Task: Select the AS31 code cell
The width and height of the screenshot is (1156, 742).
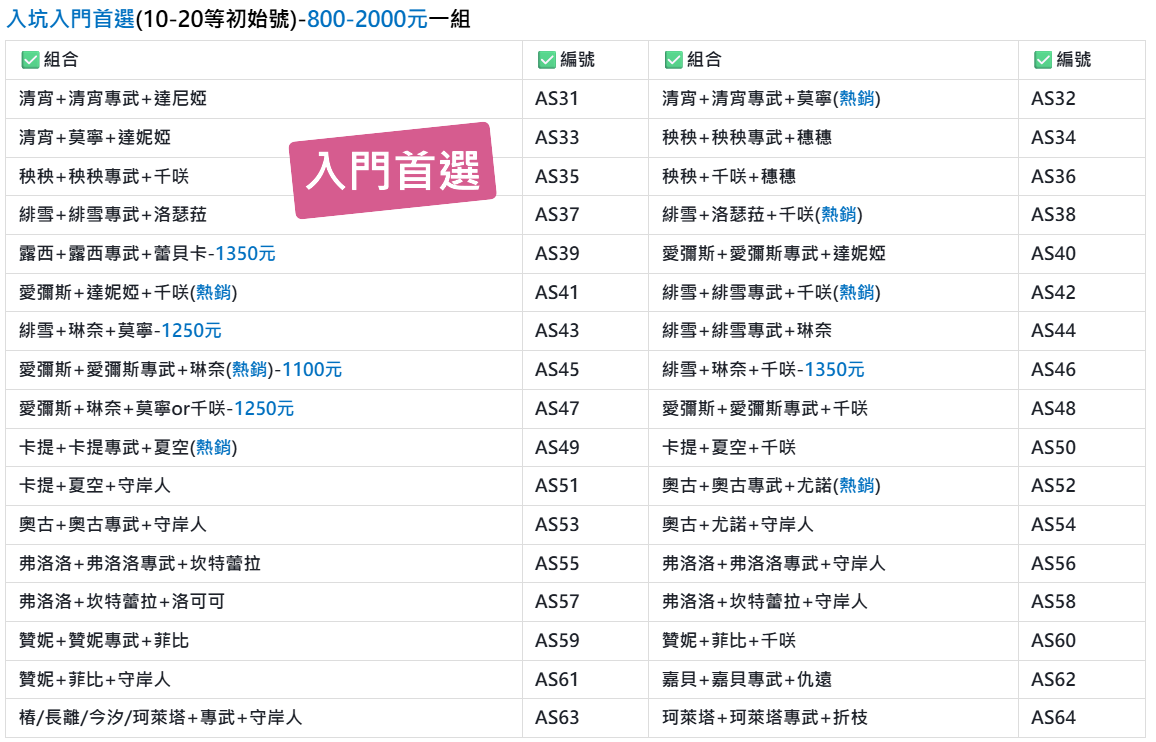Action: (585, 99)
